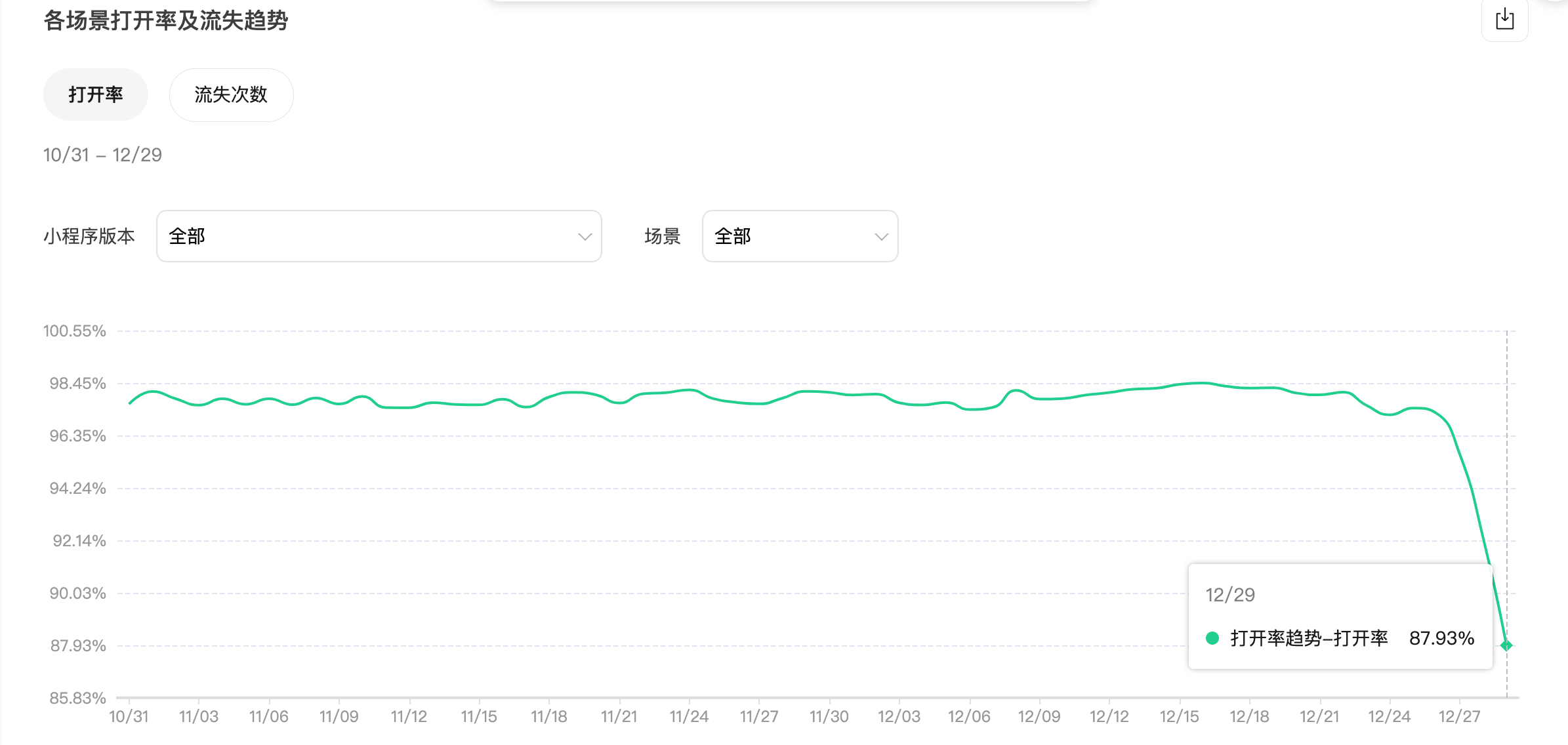Image resolution: width=1568 pixels, height=745 pixels.
Task: Open the 小程序版本 dropdown
Action: pos(379,236)
